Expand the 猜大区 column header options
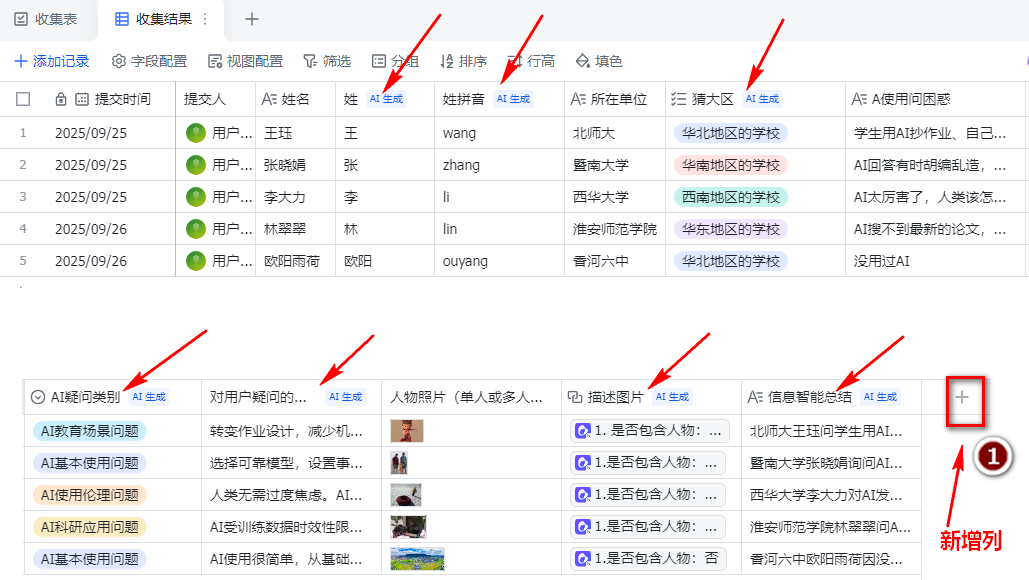Screen dimensions: 1029x580 coord(713,98)
